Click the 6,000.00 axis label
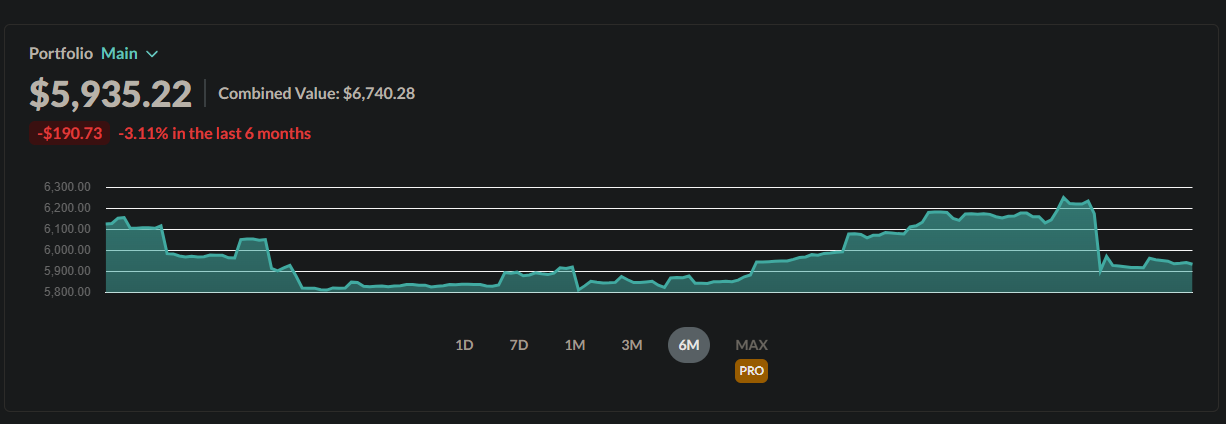 tap(68, 250)
